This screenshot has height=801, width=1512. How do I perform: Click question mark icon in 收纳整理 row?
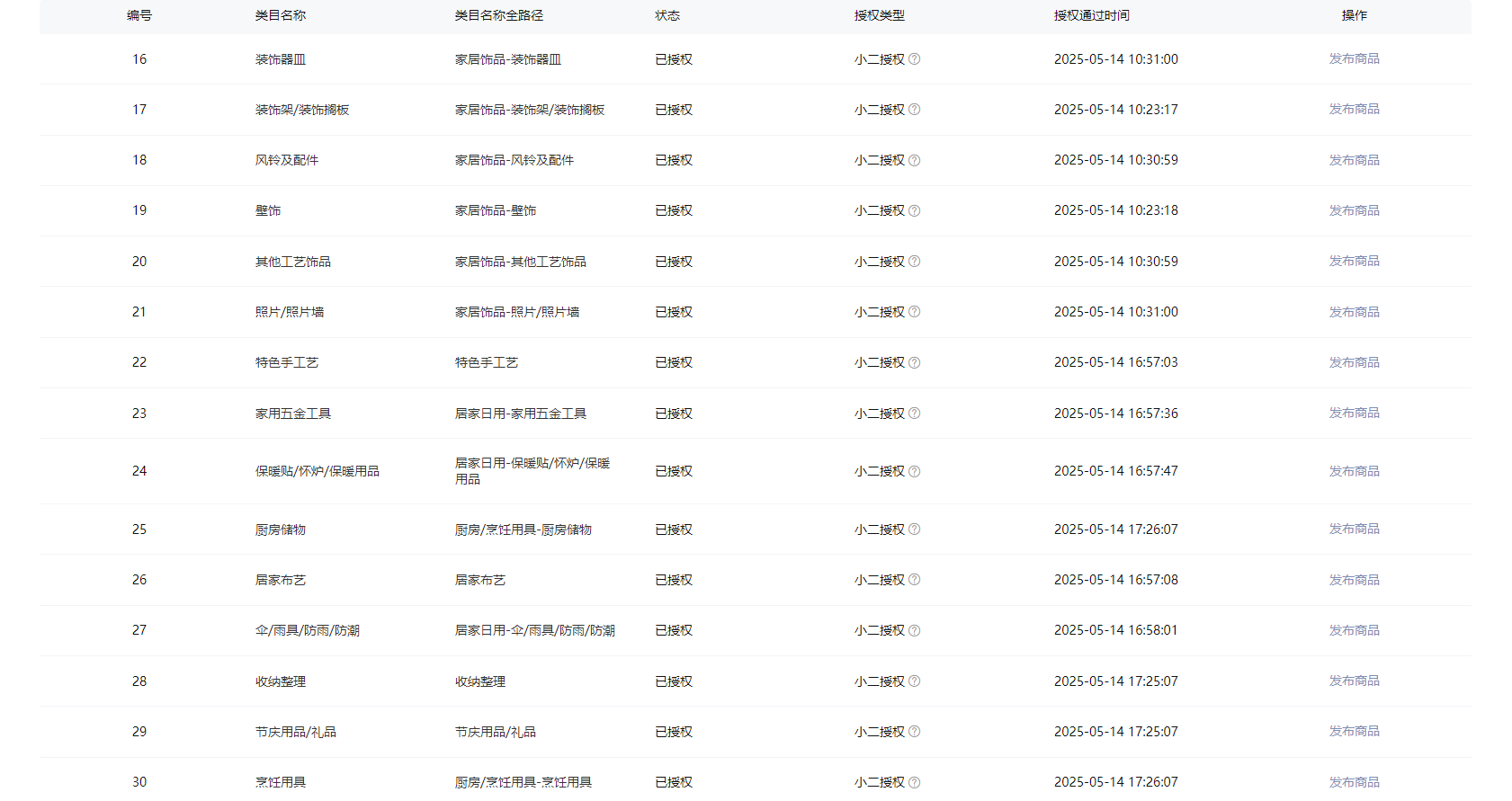pyautogui.click(x=914, y=681)
